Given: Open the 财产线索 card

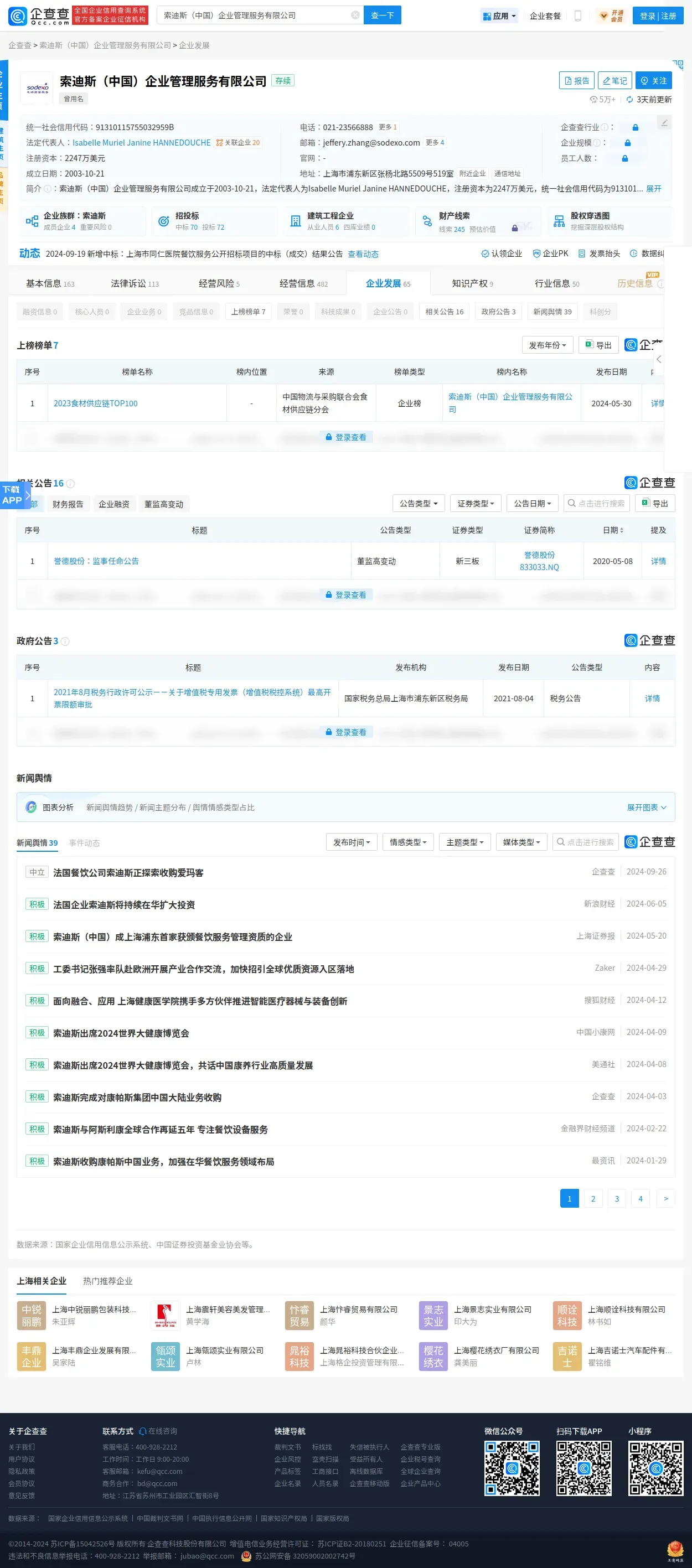Looking at the screenshot, I should pyautogui.click(x=478, y=221).
